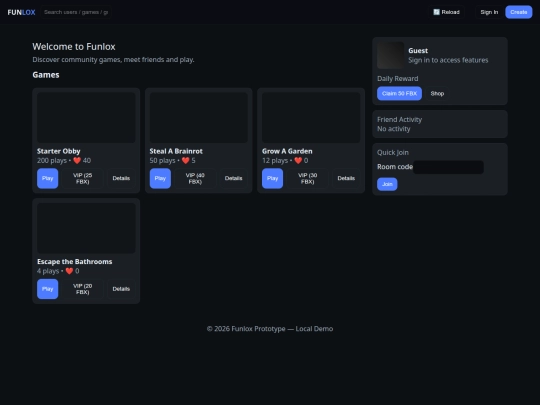Click the Guest username label
The image size is (540, 405).
point(418,51)
